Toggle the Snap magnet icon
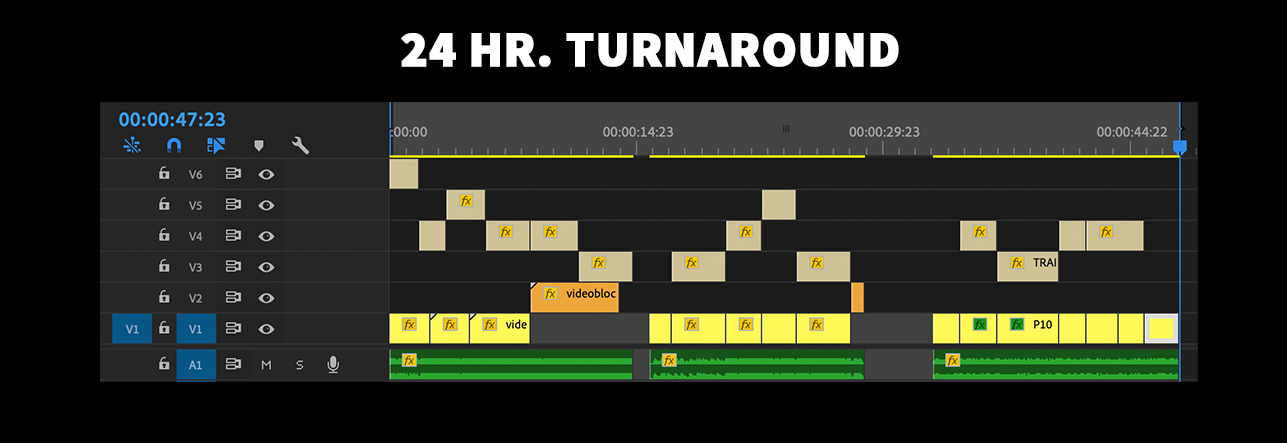Image resolution: width=1287 pixels, height=443 pixels. click(174, 145)
